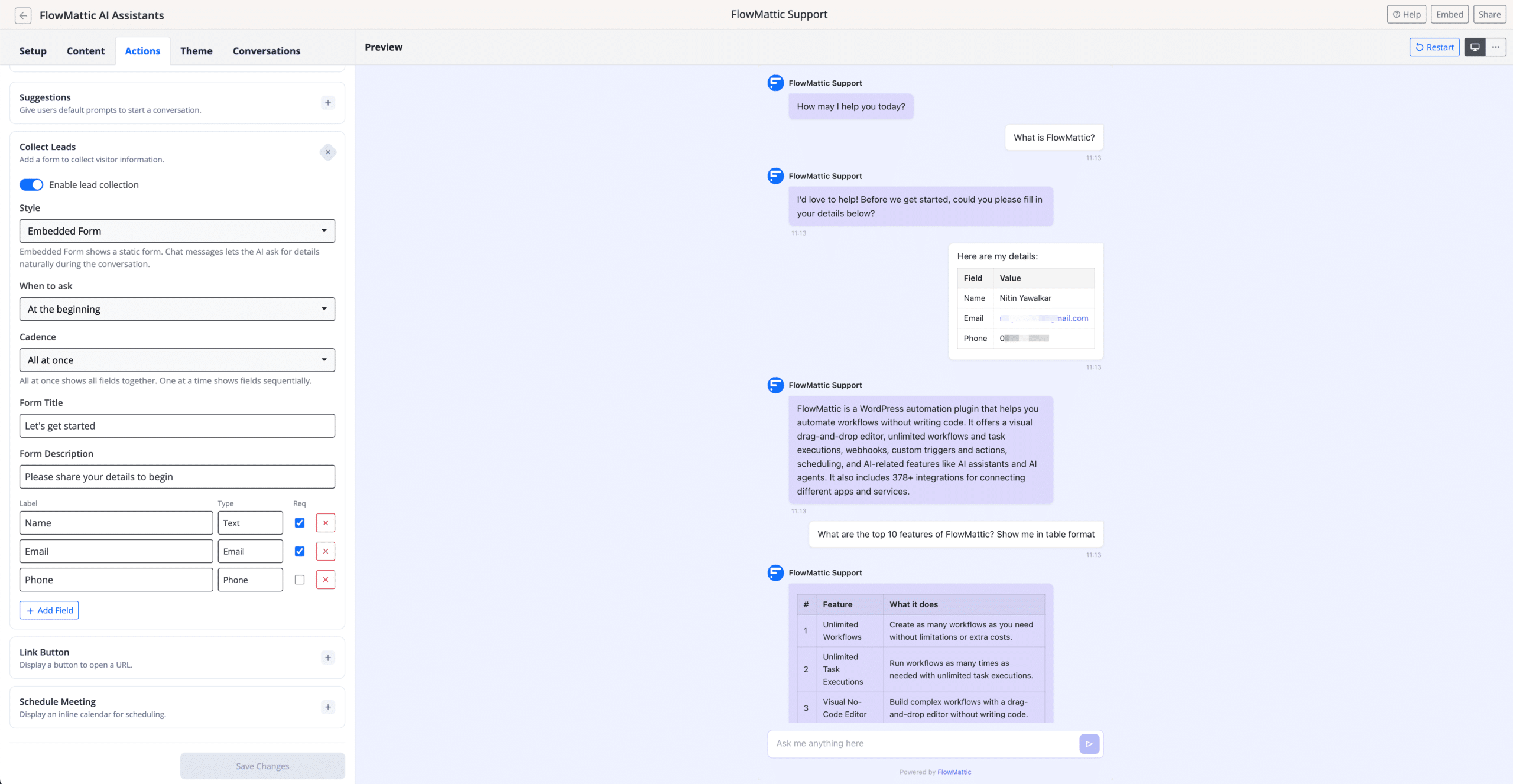This screenshot has height=784, width=1513.
Task: Uncheck the required checkbox for Email field
Action: pyautogui.click(x=300, y=551)
